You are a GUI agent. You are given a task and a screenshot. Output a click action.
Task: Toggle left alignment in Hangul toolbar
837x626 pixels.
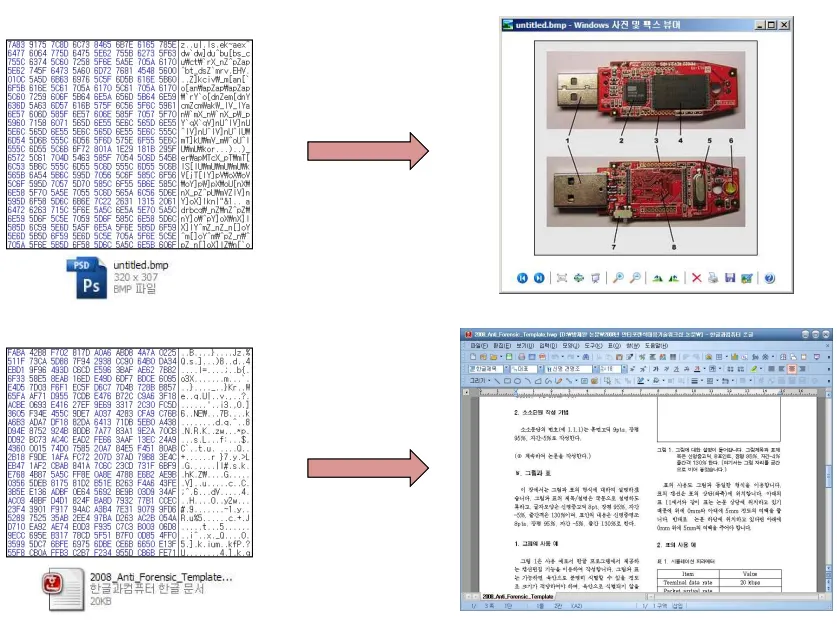(781, 369)
